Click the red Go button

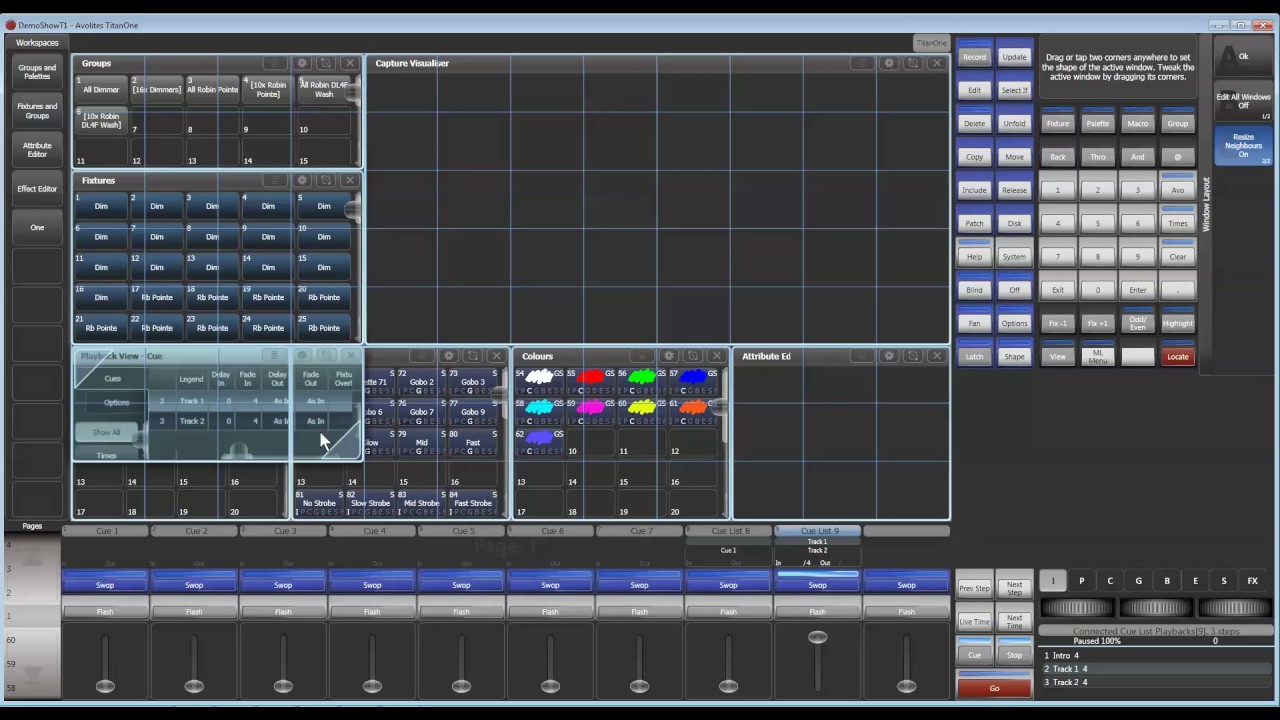click(x=994, y=688)
